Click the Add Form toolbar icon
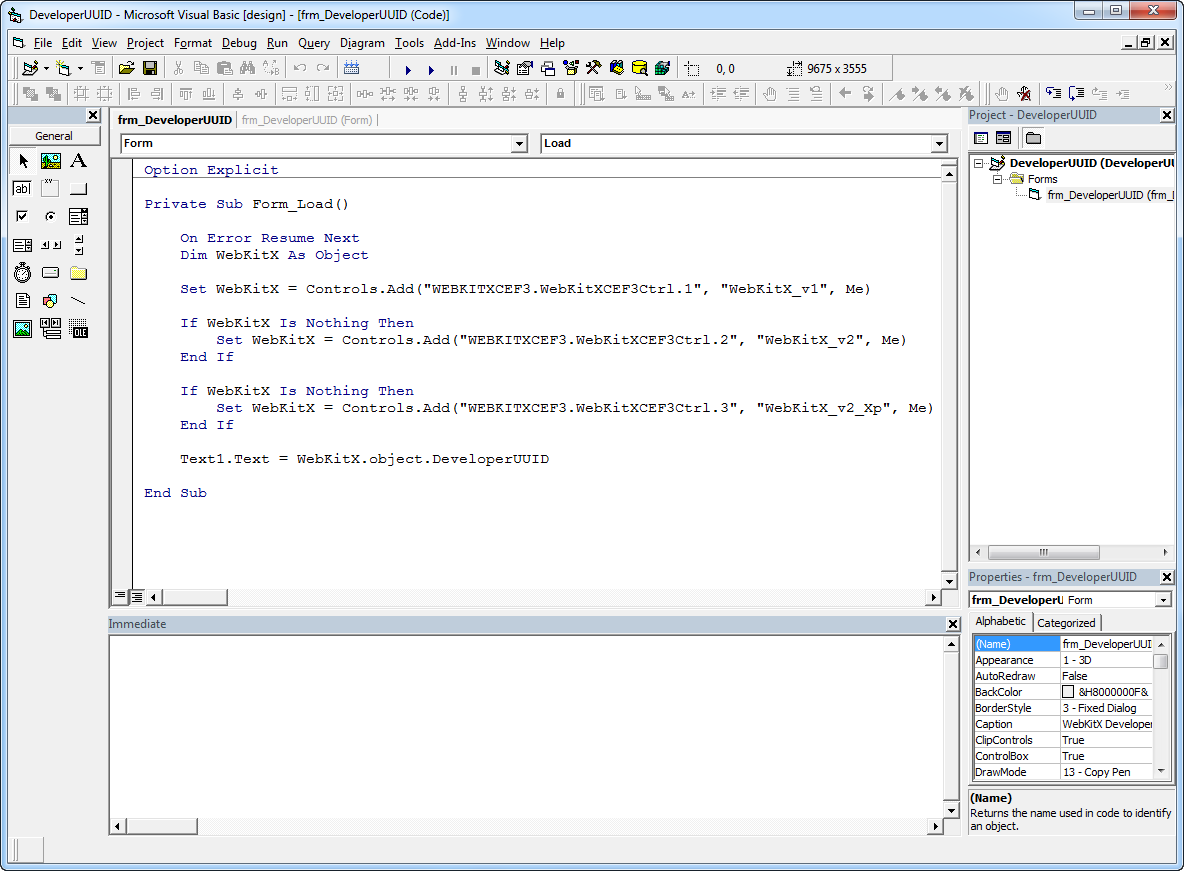This screenshot has height=871, width=1184. coord(63,69)
